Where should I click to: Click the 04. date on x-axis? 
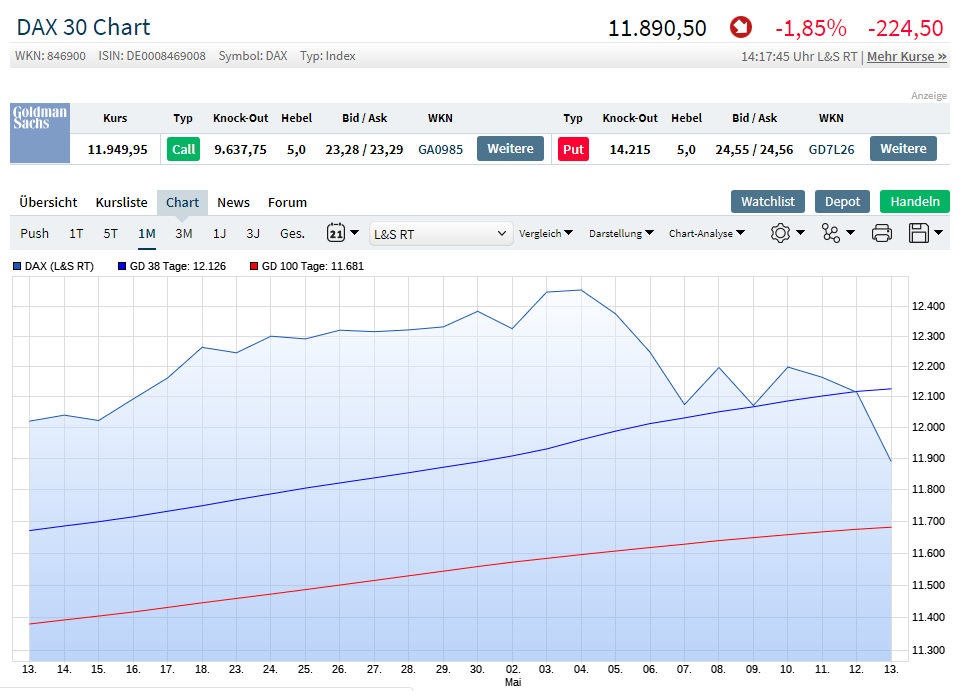point(580,669)
